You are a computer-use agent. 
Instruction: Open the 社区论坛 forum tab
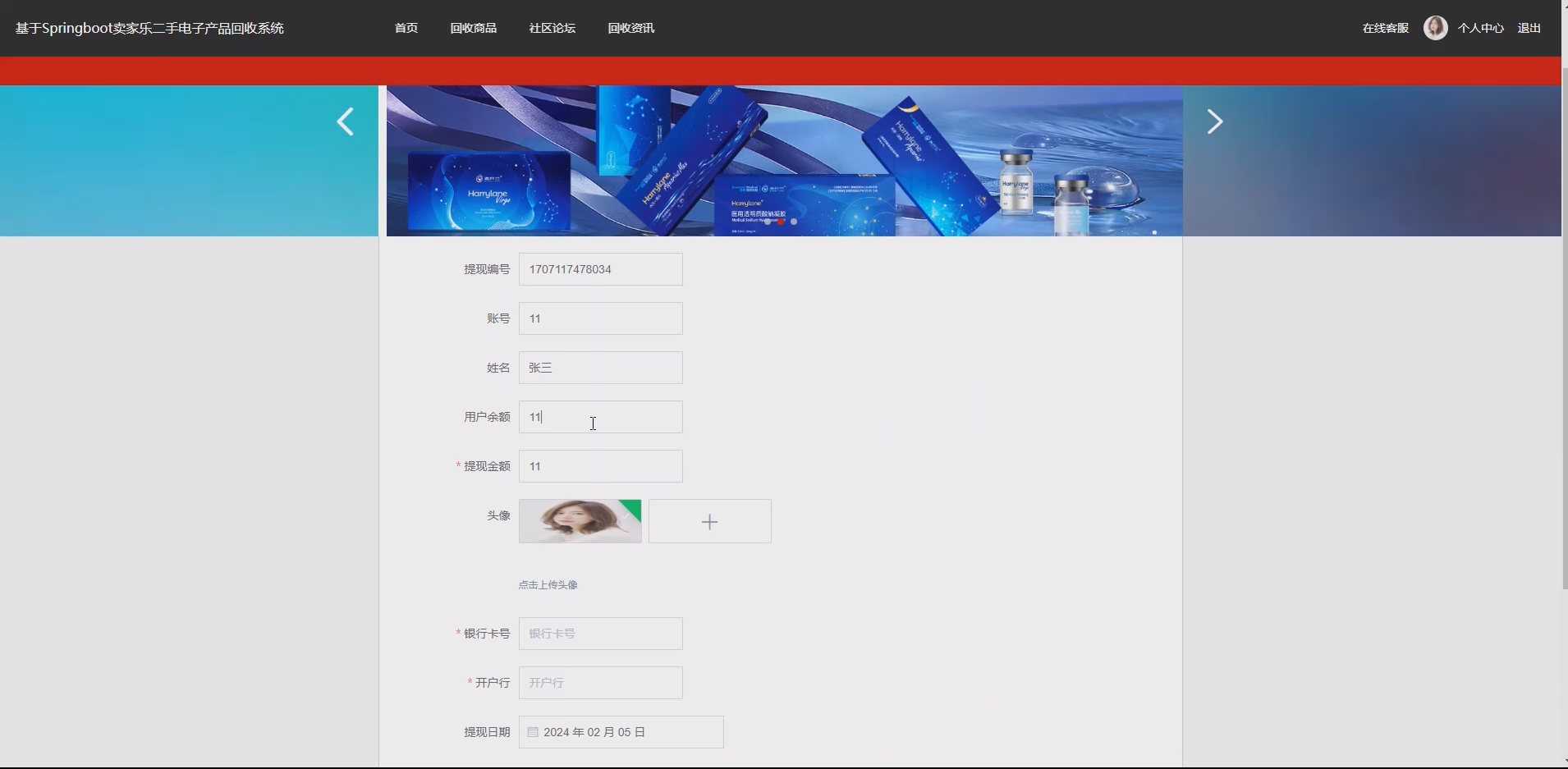point(552,27)
